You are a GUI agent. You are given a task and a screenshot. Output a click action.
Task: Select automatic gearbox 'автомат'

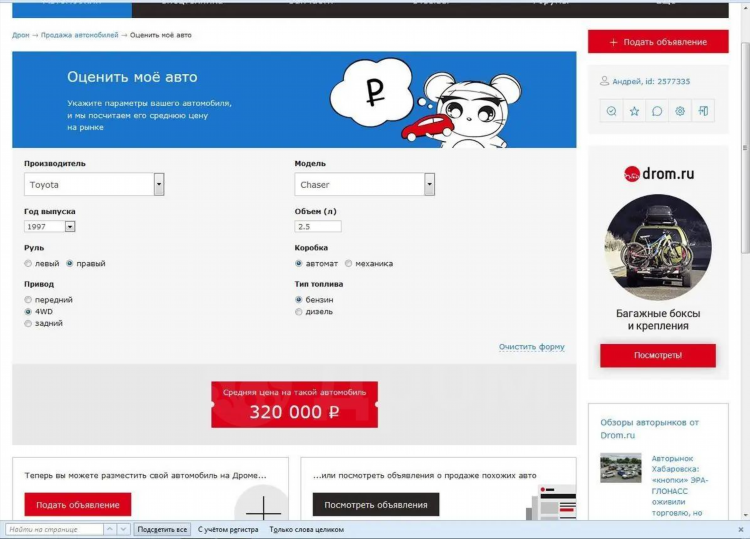299,264
